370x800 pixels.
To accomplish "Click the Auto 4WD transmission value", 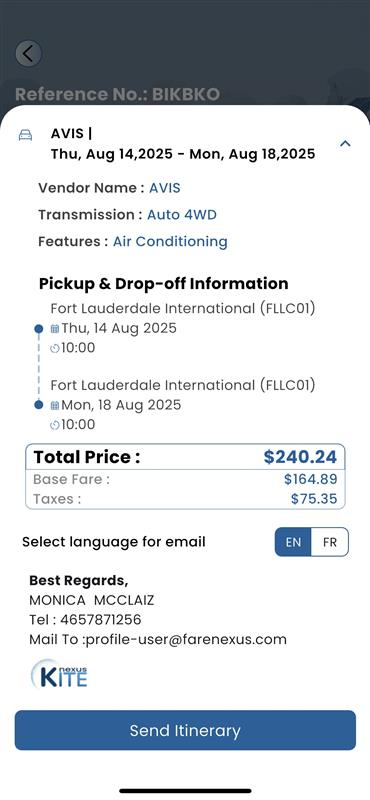I will click(x=182, y=215).
